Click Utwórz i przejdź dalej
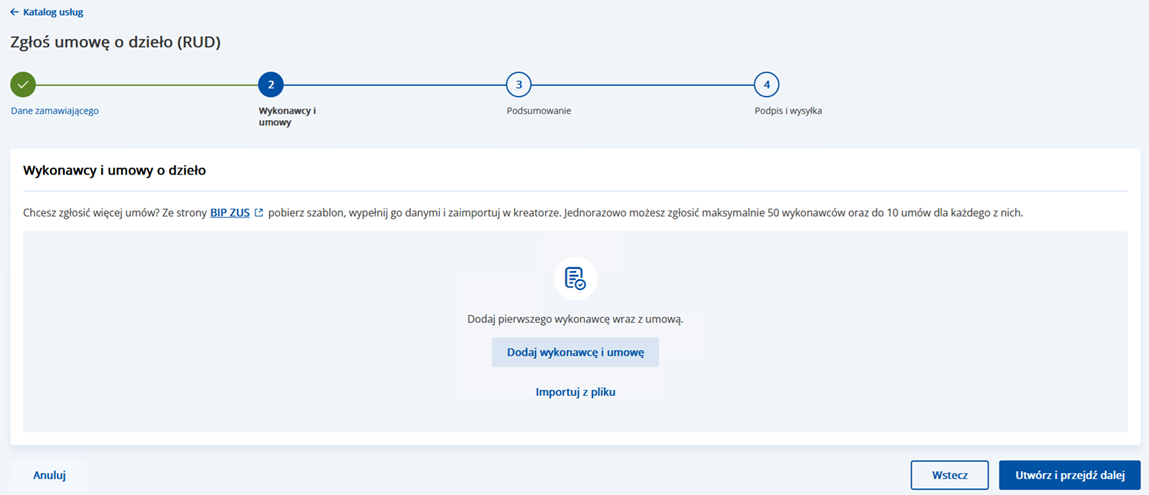Image resolution: width=1149 pixels, height=495 pixels. pos(1069,475)
